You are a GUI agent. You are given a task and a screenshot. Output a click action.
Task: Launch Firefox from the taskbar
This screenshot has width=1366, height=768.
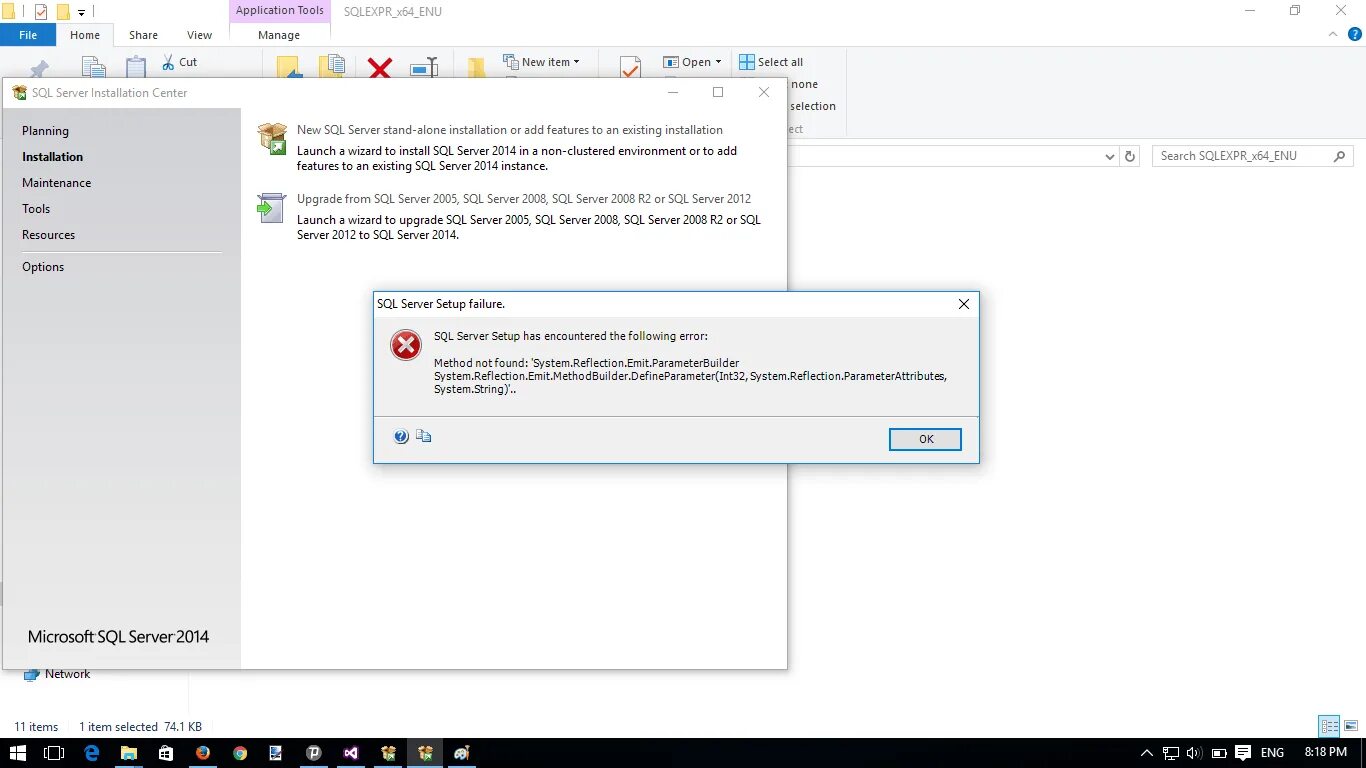tap(203, 753)
